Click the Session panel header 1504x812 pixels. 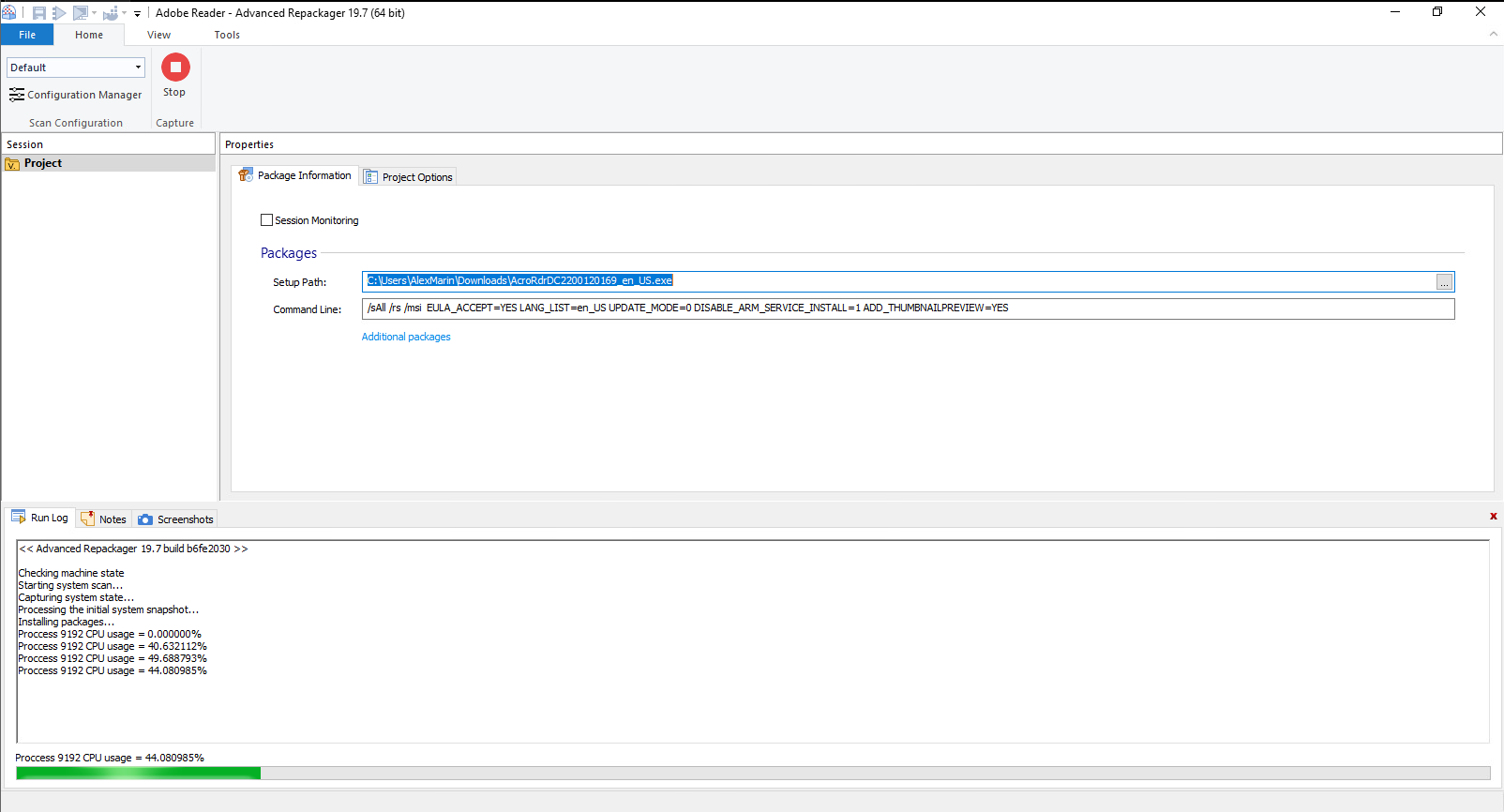tap(109, 144)
